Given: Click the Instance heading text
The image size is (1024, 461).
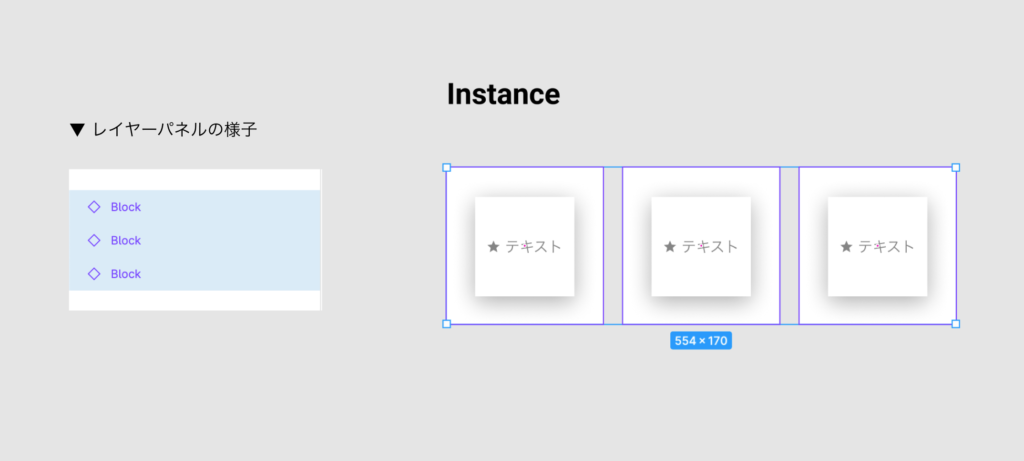Looking at the screenshot, I should tap(503, 94).
